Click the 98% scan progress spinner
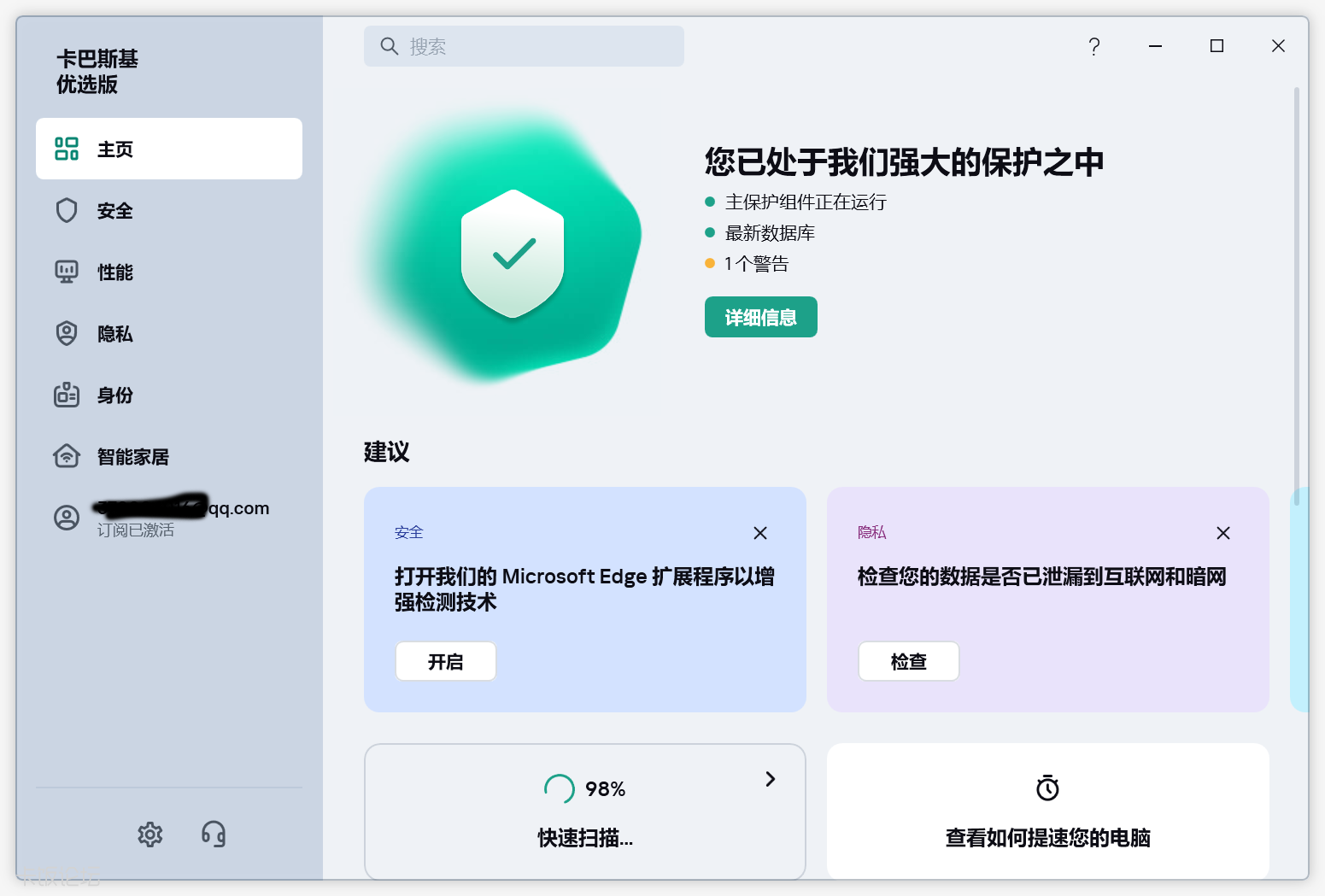 560,788
